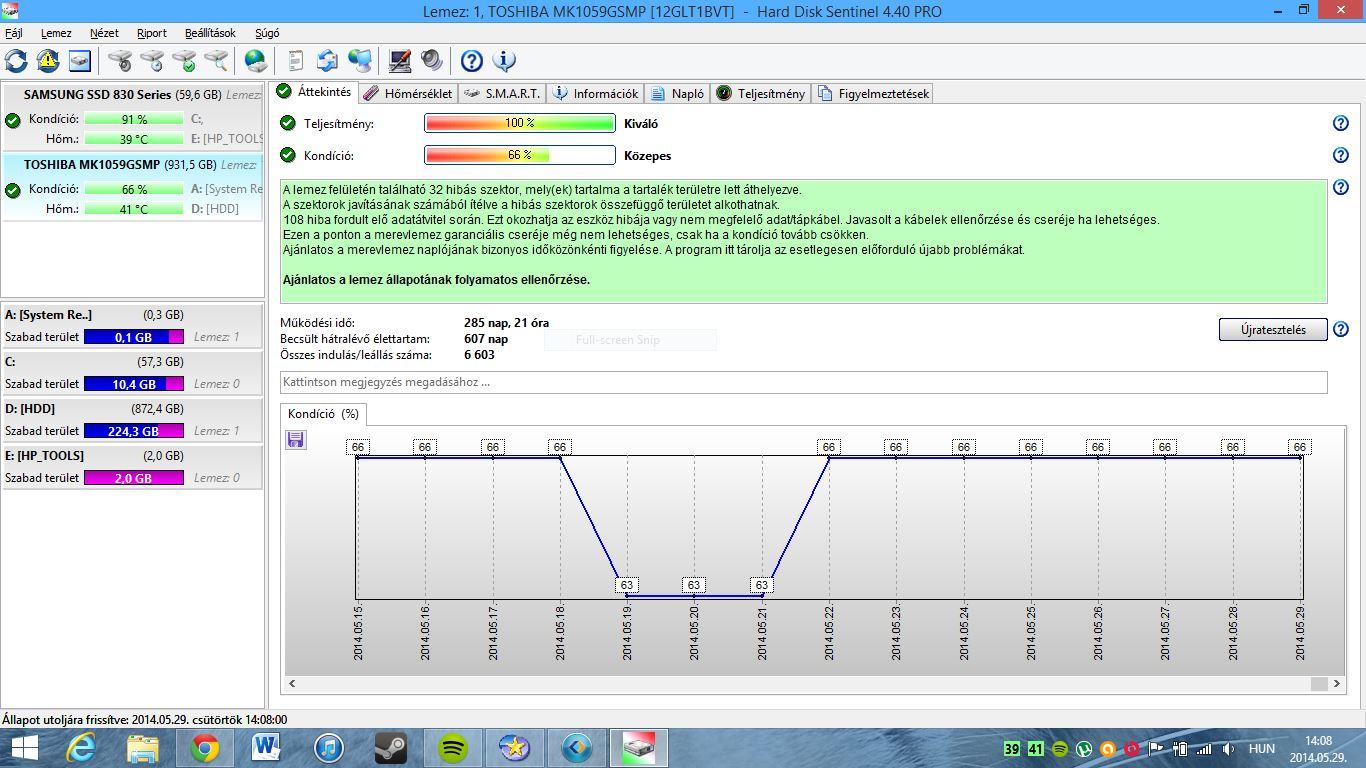This screenshot has width=1366, height=768.
Task: Click the 'Becsült hátralévő élettartam' value 607 nap
Action: pyautogui.click(x=486, y=339)
